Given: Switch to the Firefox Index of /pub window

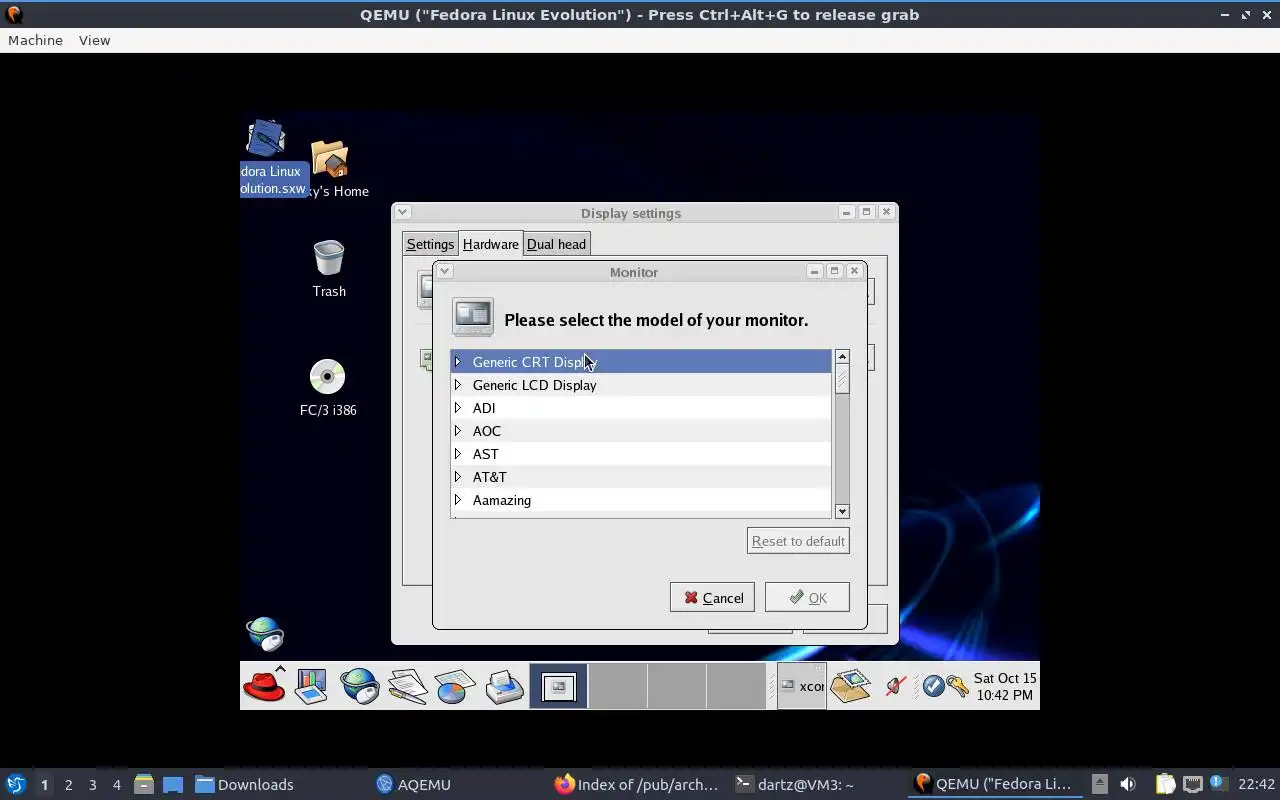Looking at the screenshot, I should pyautogui.click(x=637, y=784).
